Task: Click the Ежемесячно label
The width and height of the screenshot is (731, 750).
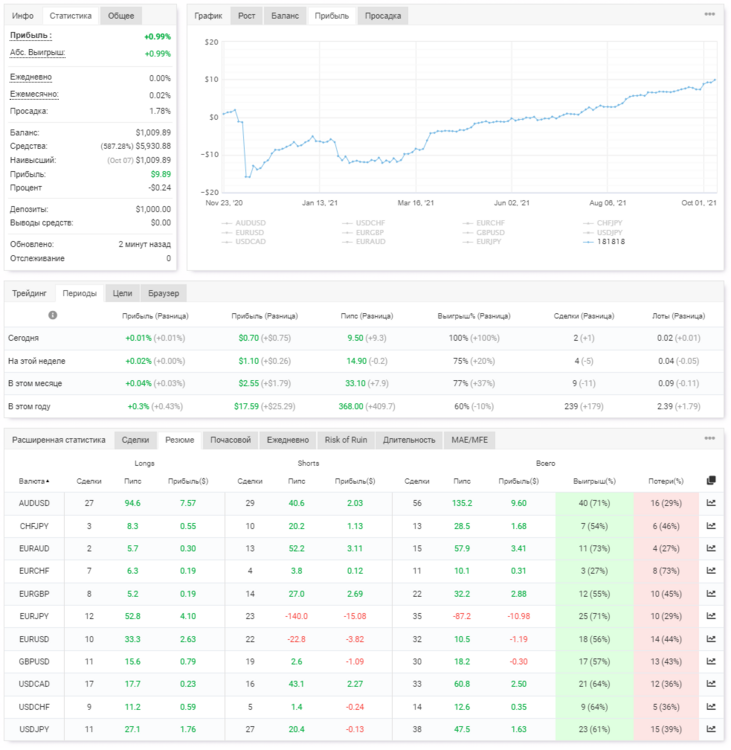Action: tap(34, 95)
